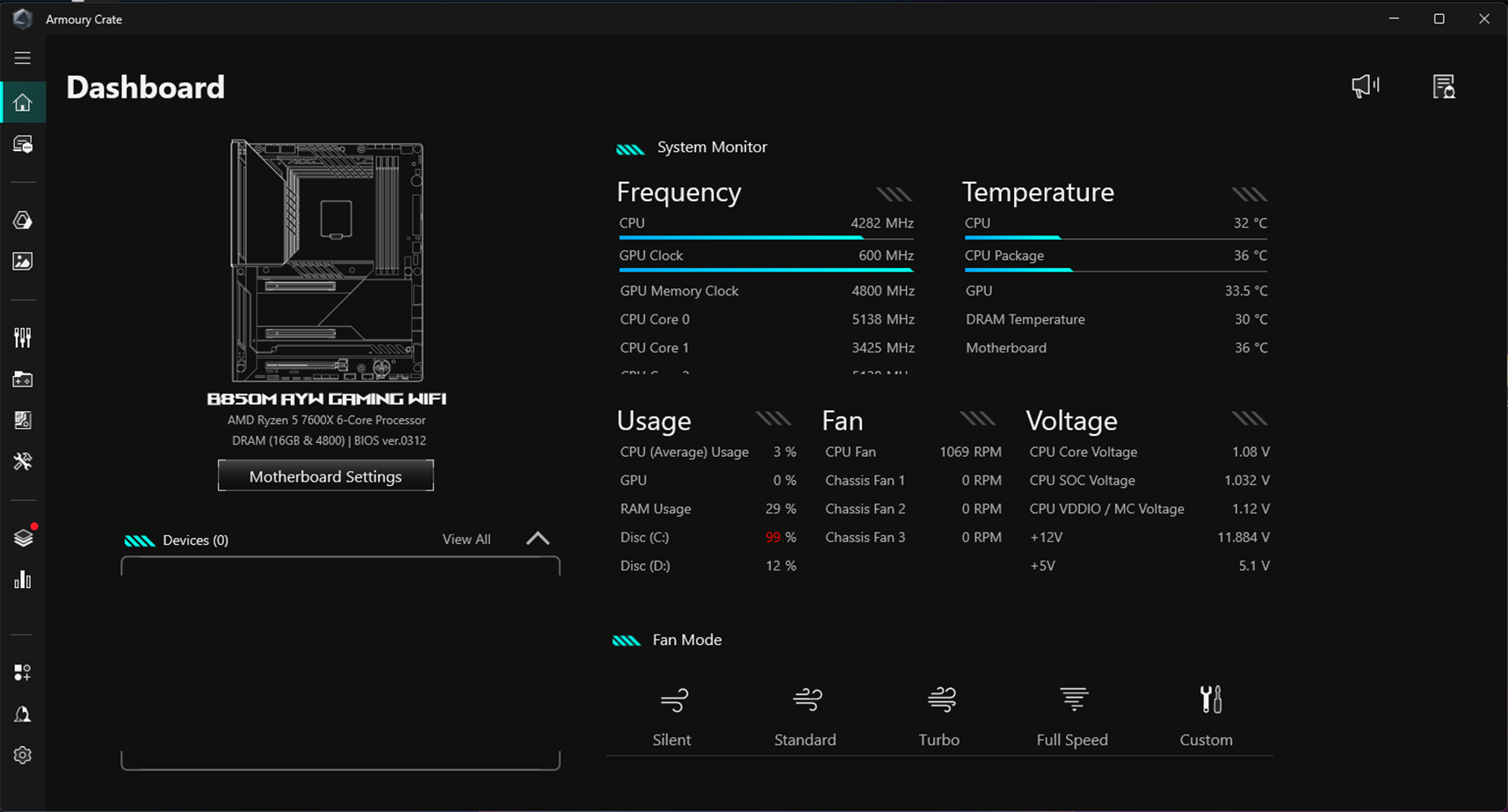Open the featured content sidebar icon
The height and width of the screenshot is (812, 1508).
[x=23, y=420]
